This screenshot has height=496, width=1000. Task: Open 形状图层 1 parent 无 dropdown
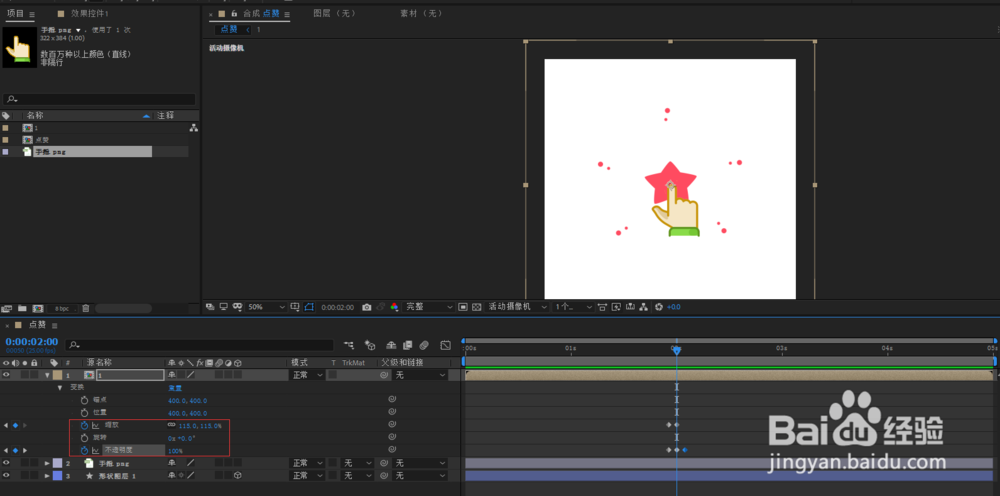point(420,476)
